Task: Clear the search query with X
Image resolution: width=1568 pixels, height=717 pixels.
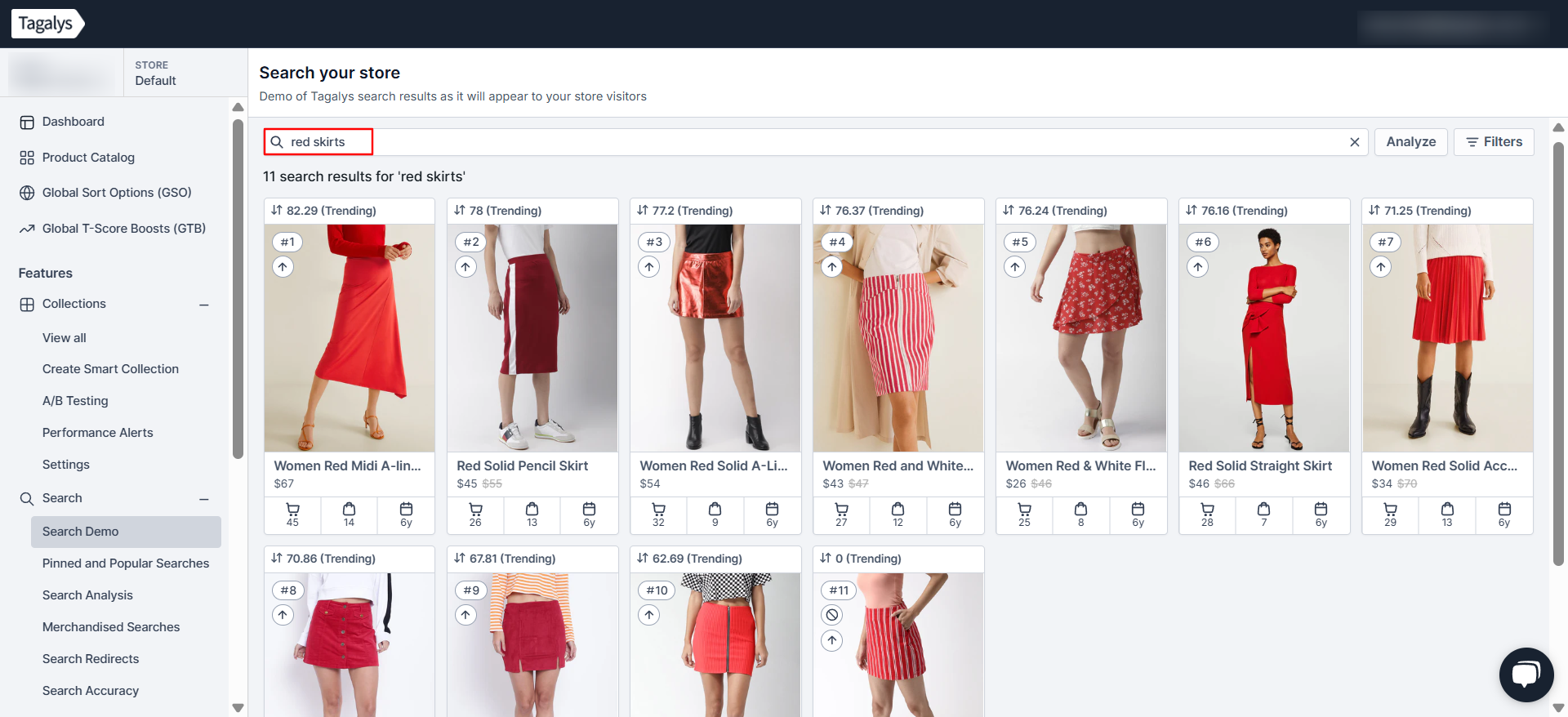Action: coord(1354,142)
